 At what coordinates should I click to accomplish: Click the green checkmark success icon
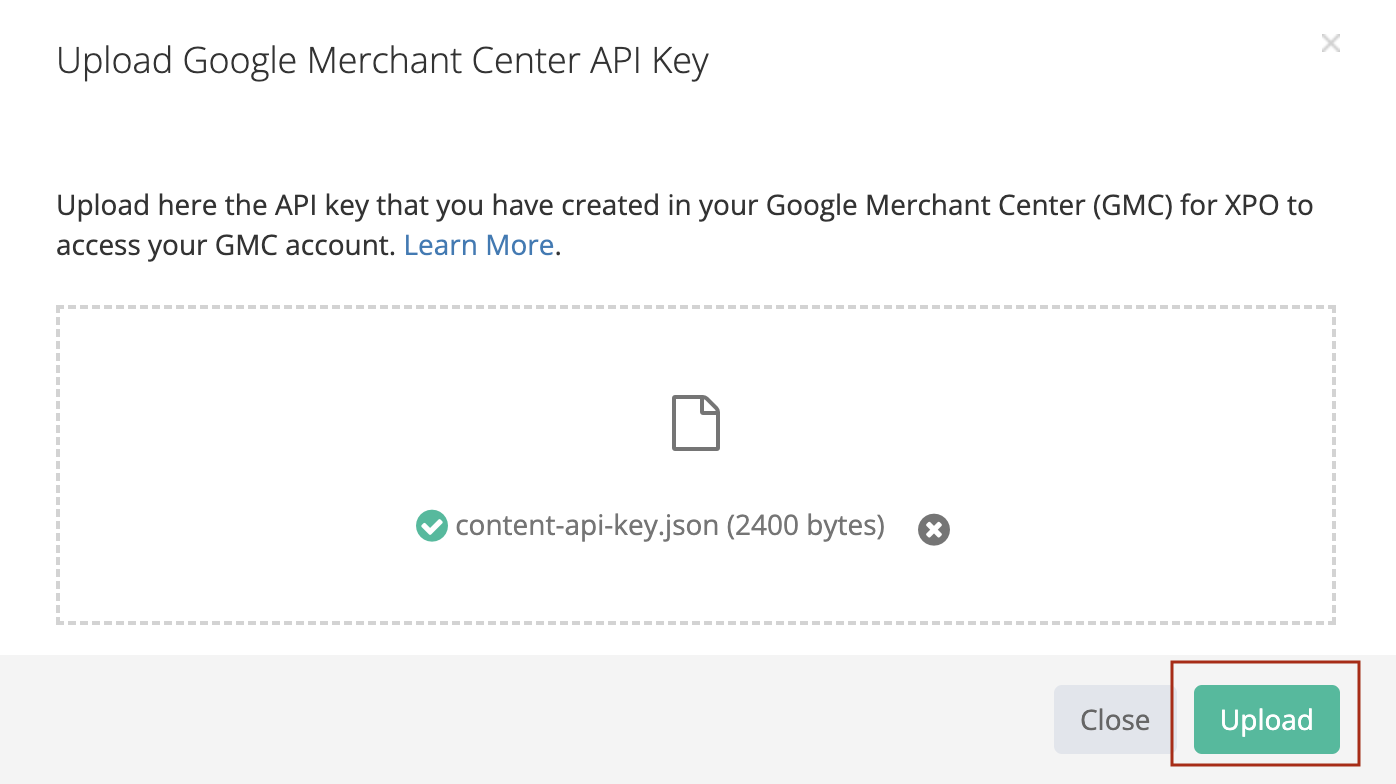coord(431,526)
